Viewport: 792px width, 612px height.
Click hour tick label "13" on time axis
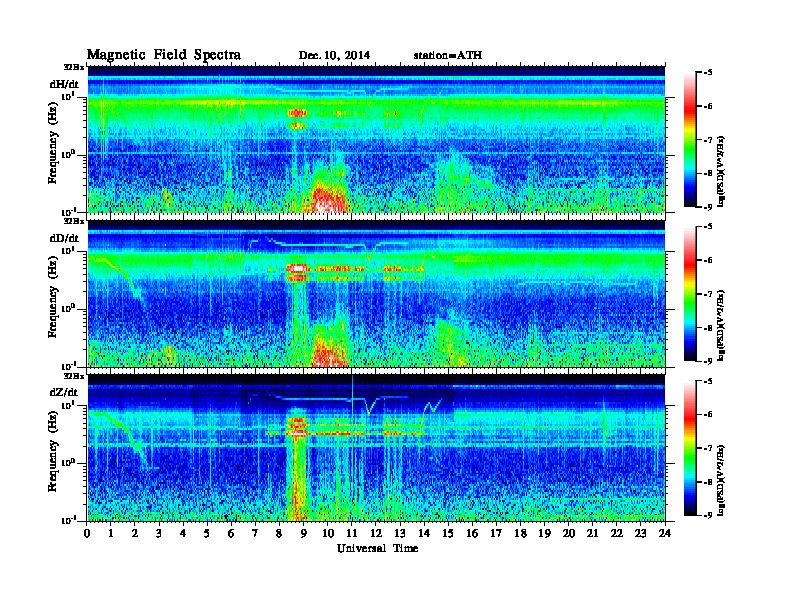pyautogui.click(x=400, y=533)
